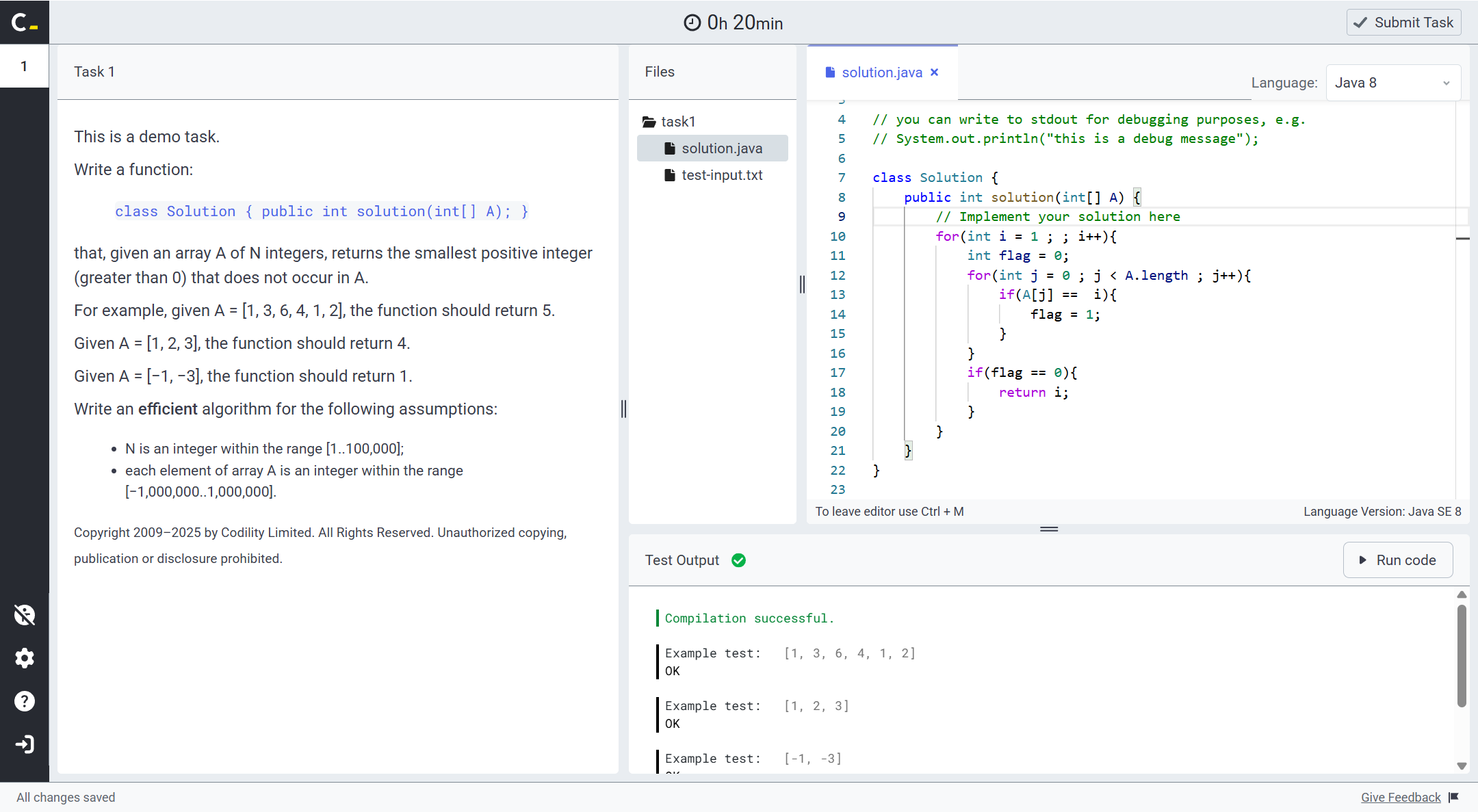Viewport: 1478px width, 812px height.
Task: Open the help question mark icon
Action: point(25,701)
